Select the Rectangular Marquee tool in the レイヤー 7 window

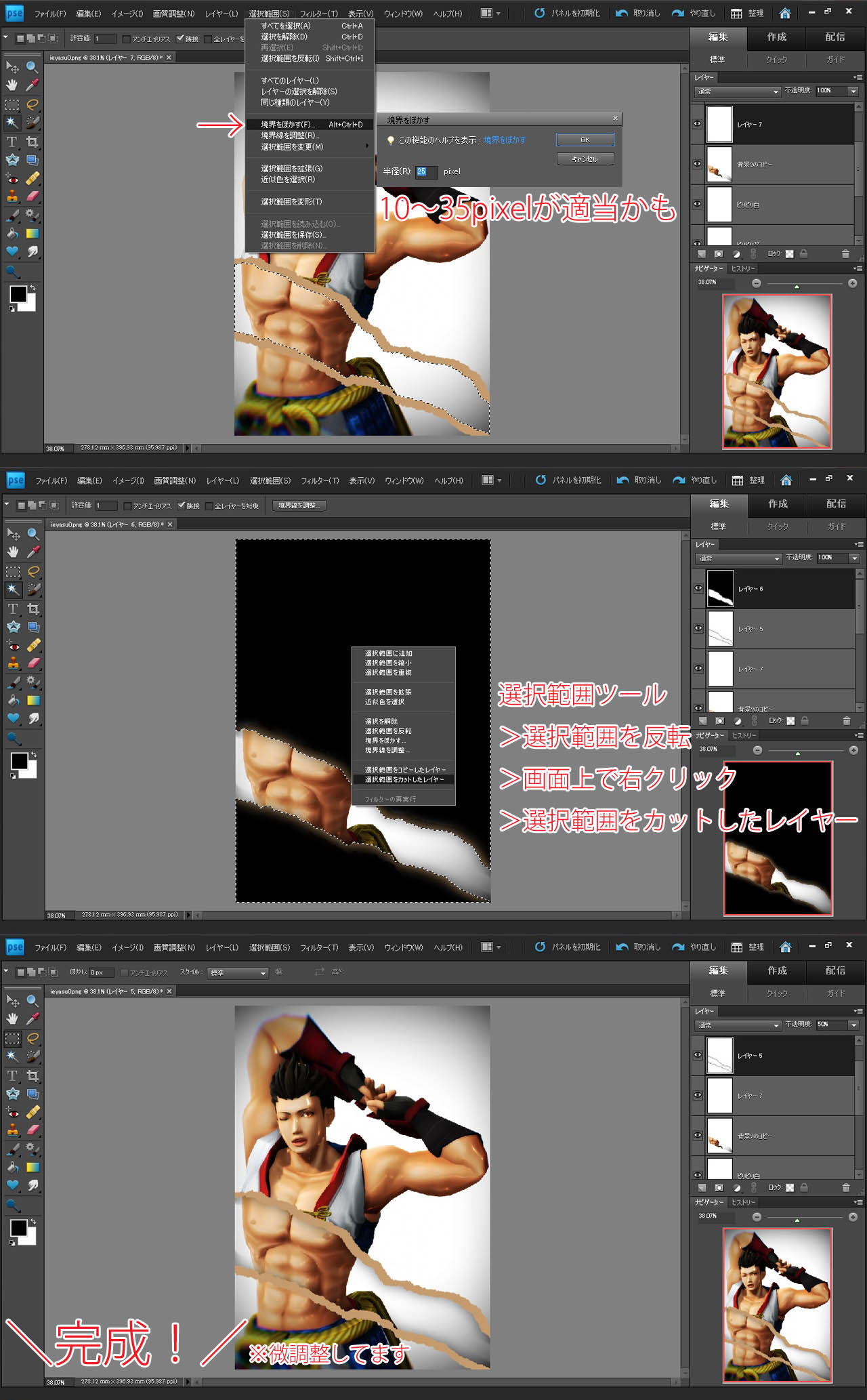tap(12, 104)
